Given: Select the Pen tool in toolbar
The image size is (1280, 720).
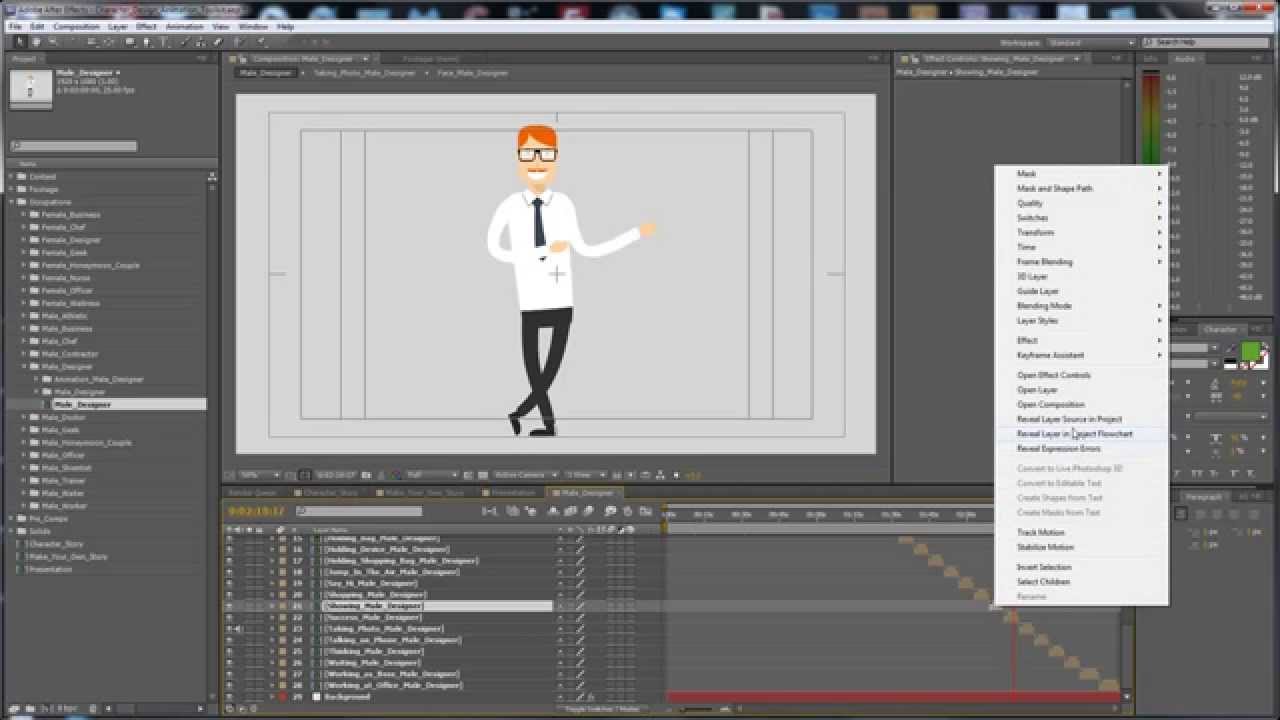Looking at the screenshot, I should [148, 42].
